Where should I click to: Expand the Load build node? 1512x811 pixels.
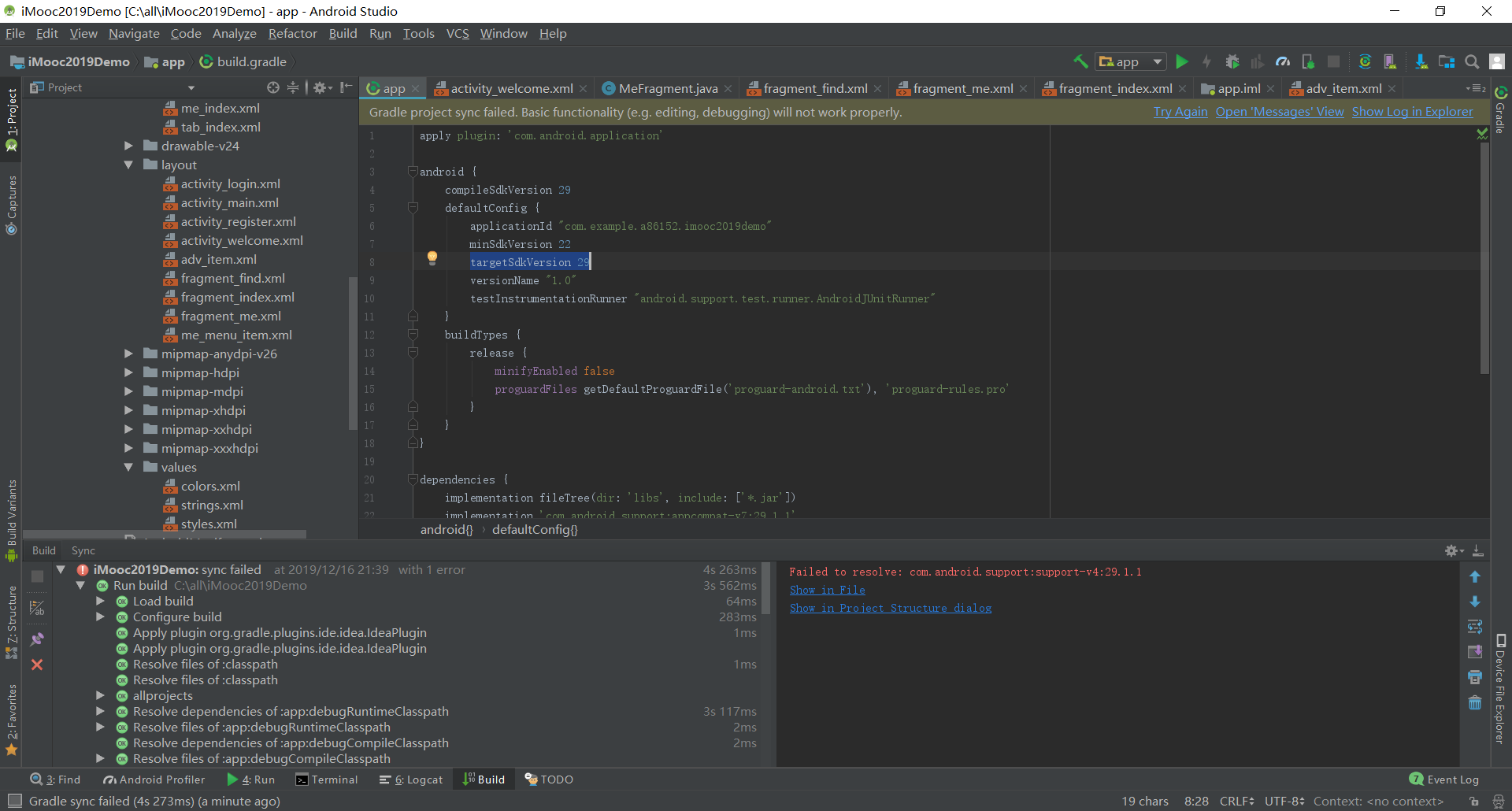pyautogui.click(x=100, y=601)
